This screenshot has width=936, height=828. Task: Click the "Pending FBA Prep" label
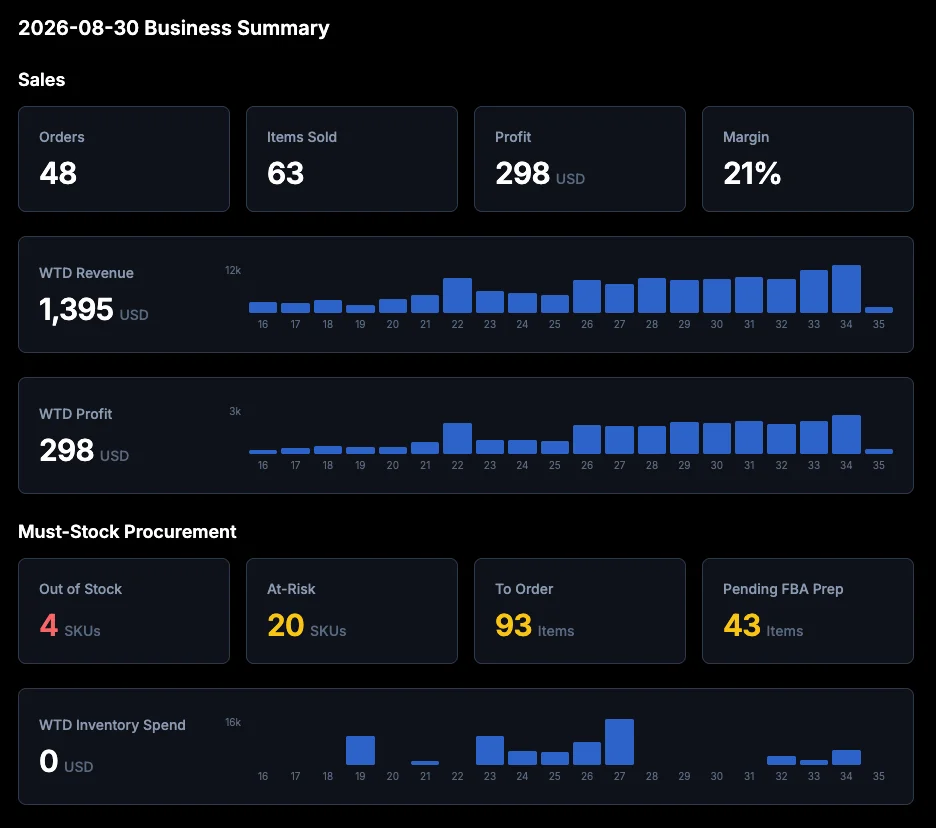tap(783, 589)
